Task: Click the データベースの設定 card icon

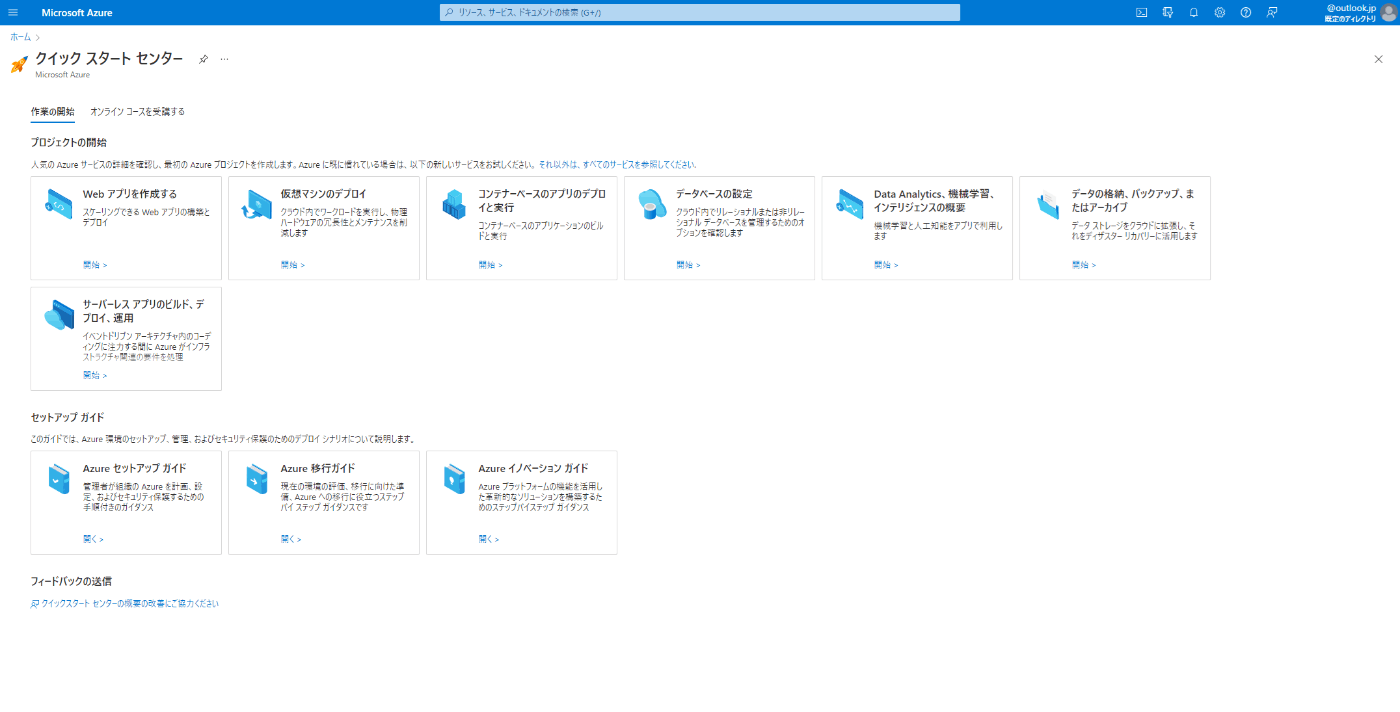Action: [652, 204]
